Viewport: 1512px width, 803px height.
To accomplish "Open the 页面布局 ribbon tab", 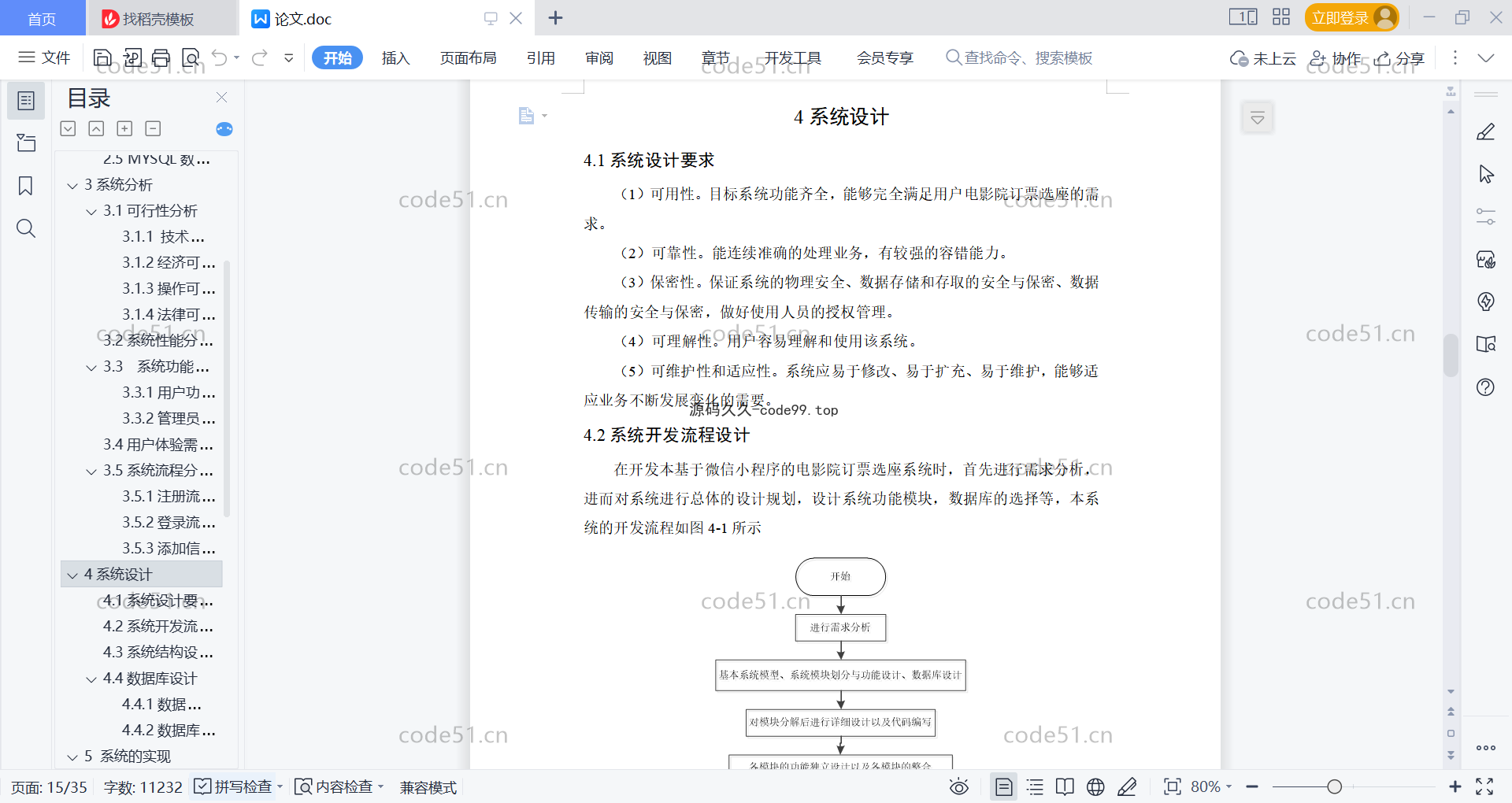I will (468, 57).
